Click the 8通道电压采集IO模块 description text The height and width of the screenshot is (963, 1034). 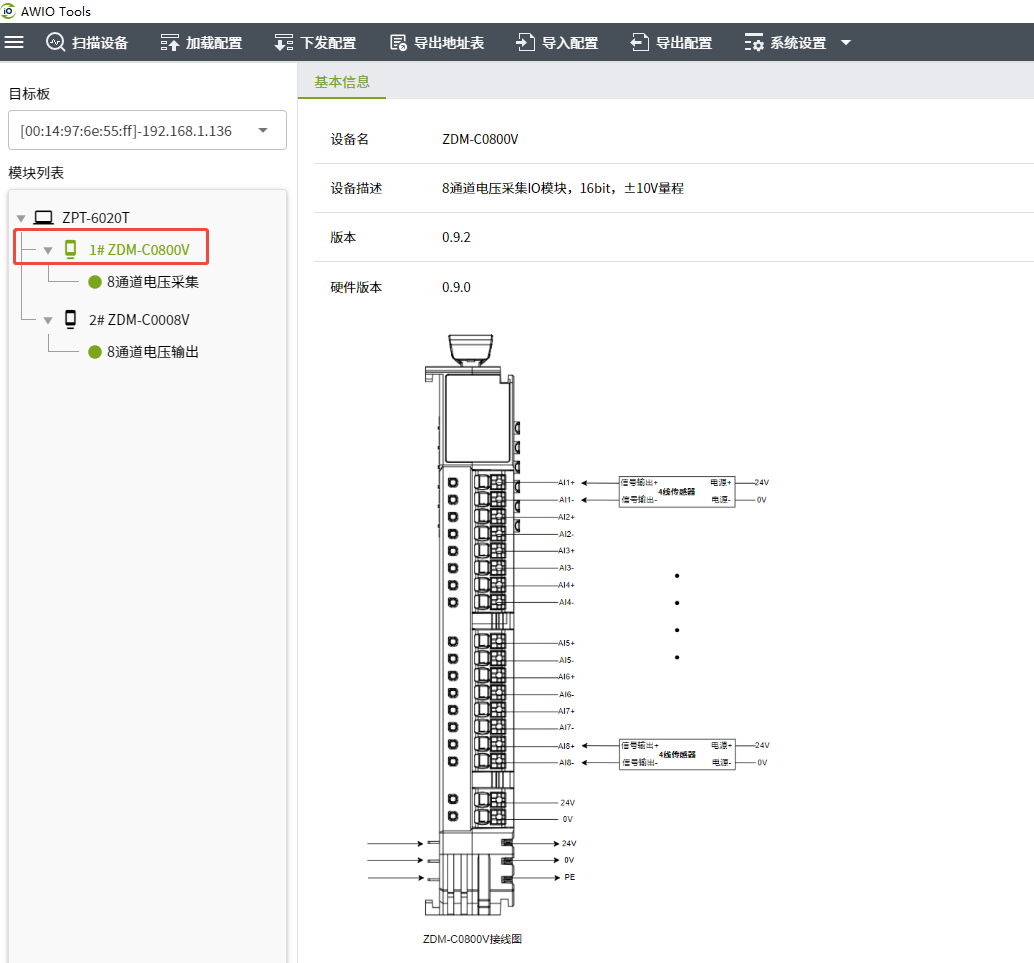[x=563, y=189]
